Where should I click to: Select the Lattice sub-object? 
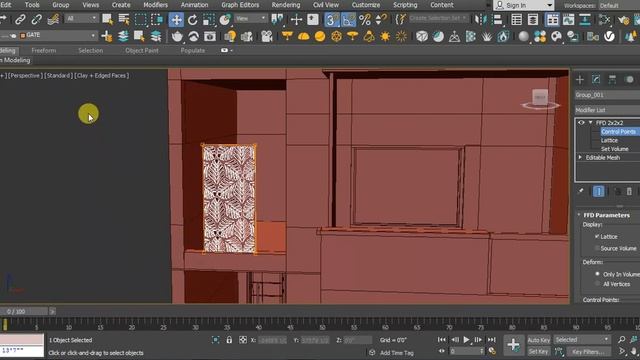tap(609, 140)
